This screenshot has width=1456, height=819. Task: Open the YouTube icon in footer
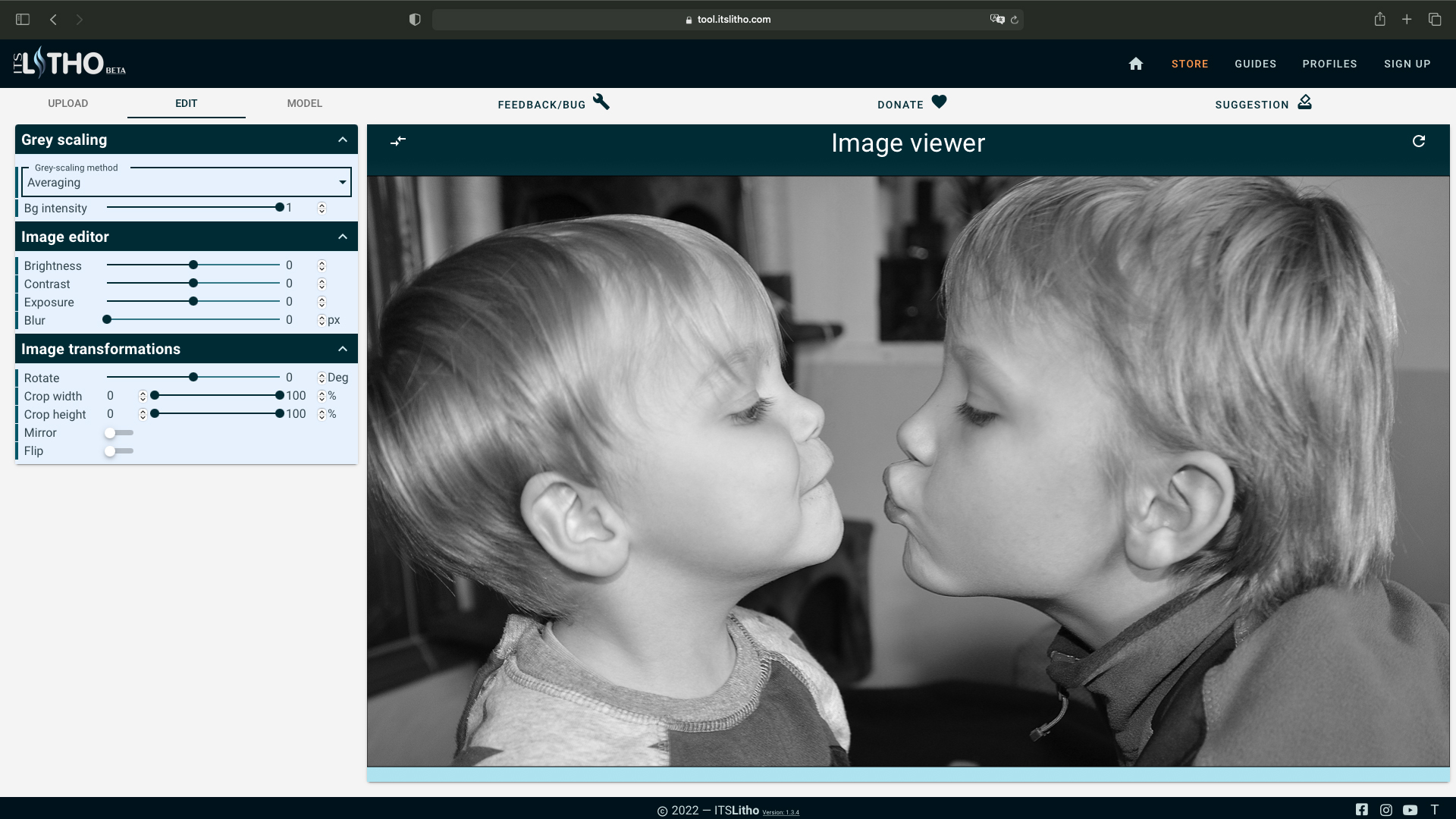tap(1410, 809)
